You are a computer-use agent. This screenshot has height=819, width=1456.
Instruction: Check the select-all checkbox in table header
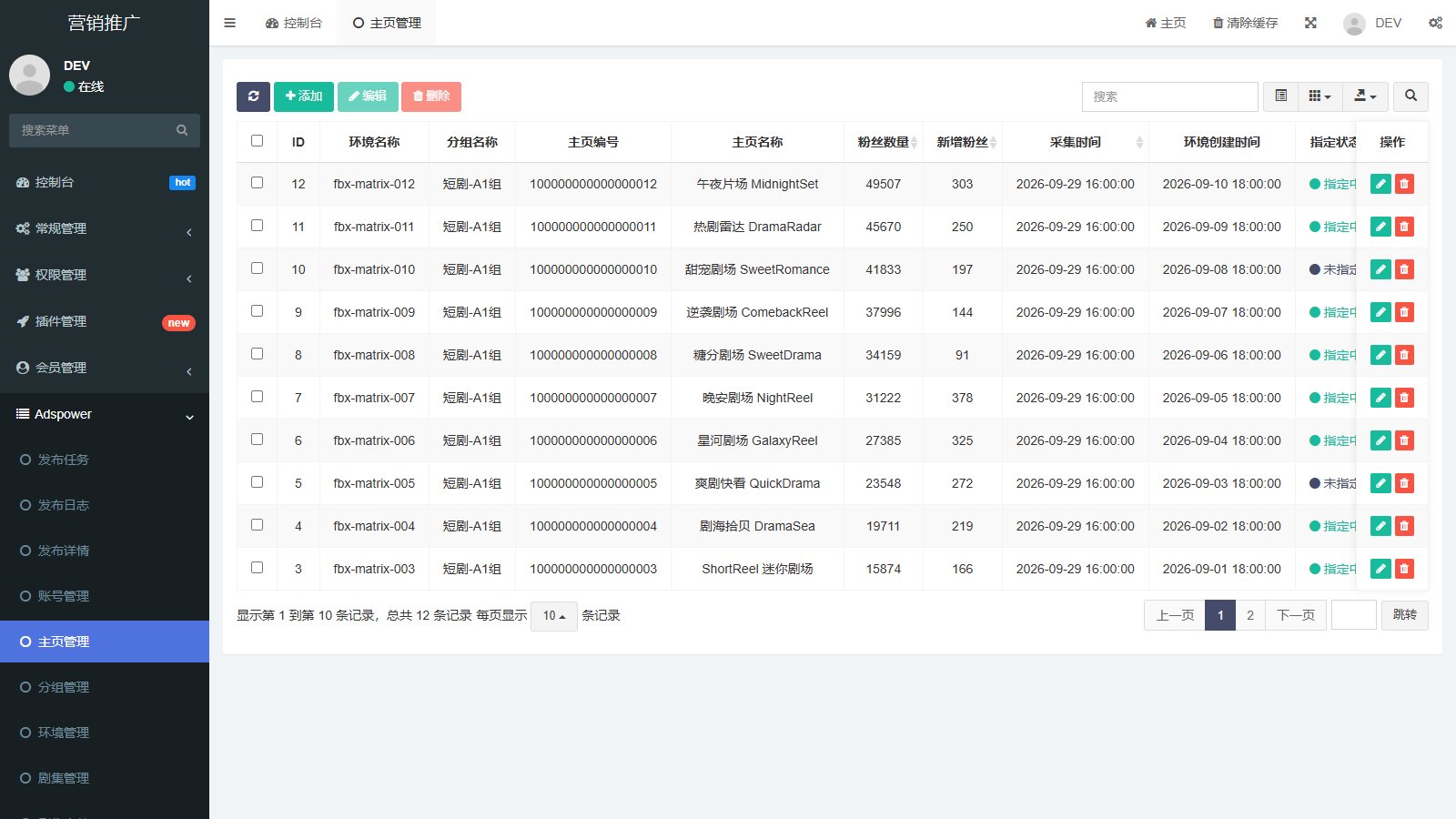[x=257, y=141]
